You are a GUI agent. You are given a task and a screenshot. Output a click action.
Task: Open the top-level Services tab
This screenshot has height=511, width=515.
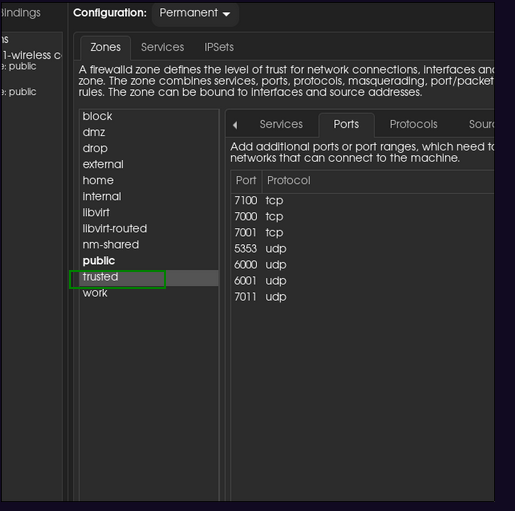(x=162, y=47)
